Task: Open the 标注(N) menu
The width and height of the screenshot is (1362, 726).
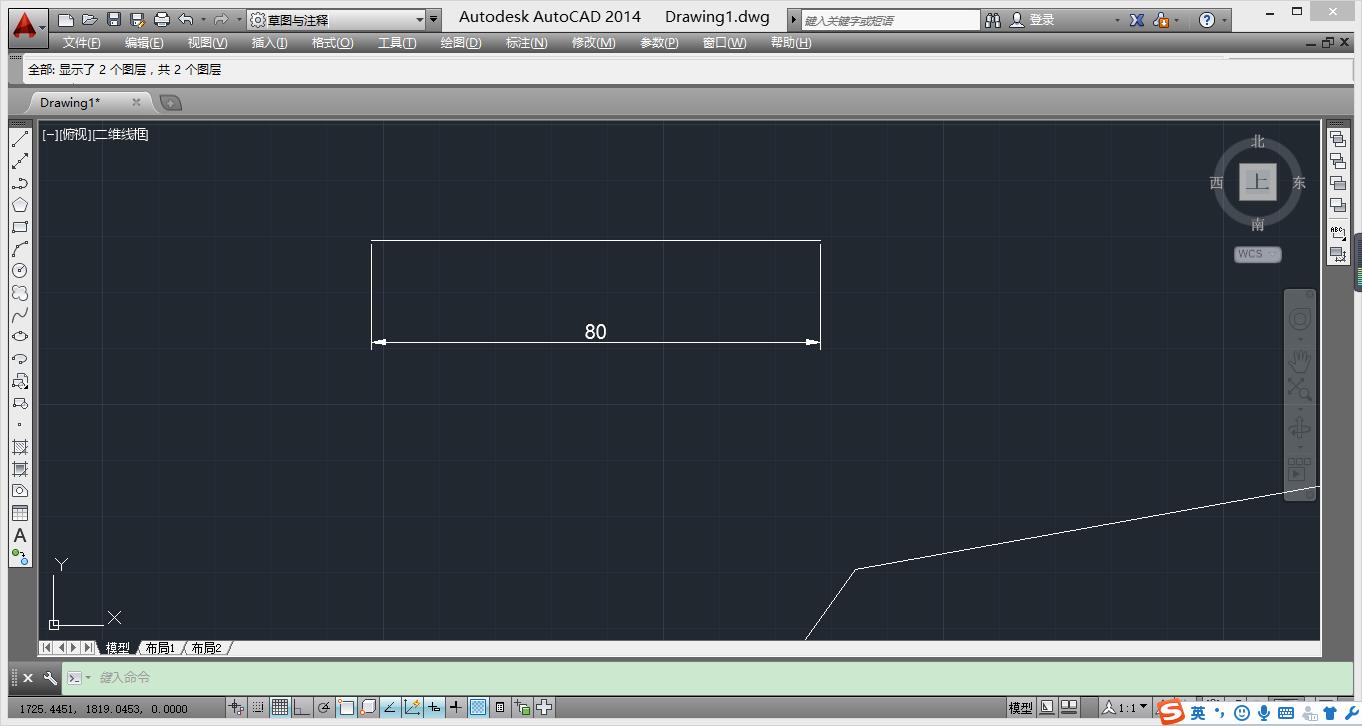Action: [x=526, y=43]
